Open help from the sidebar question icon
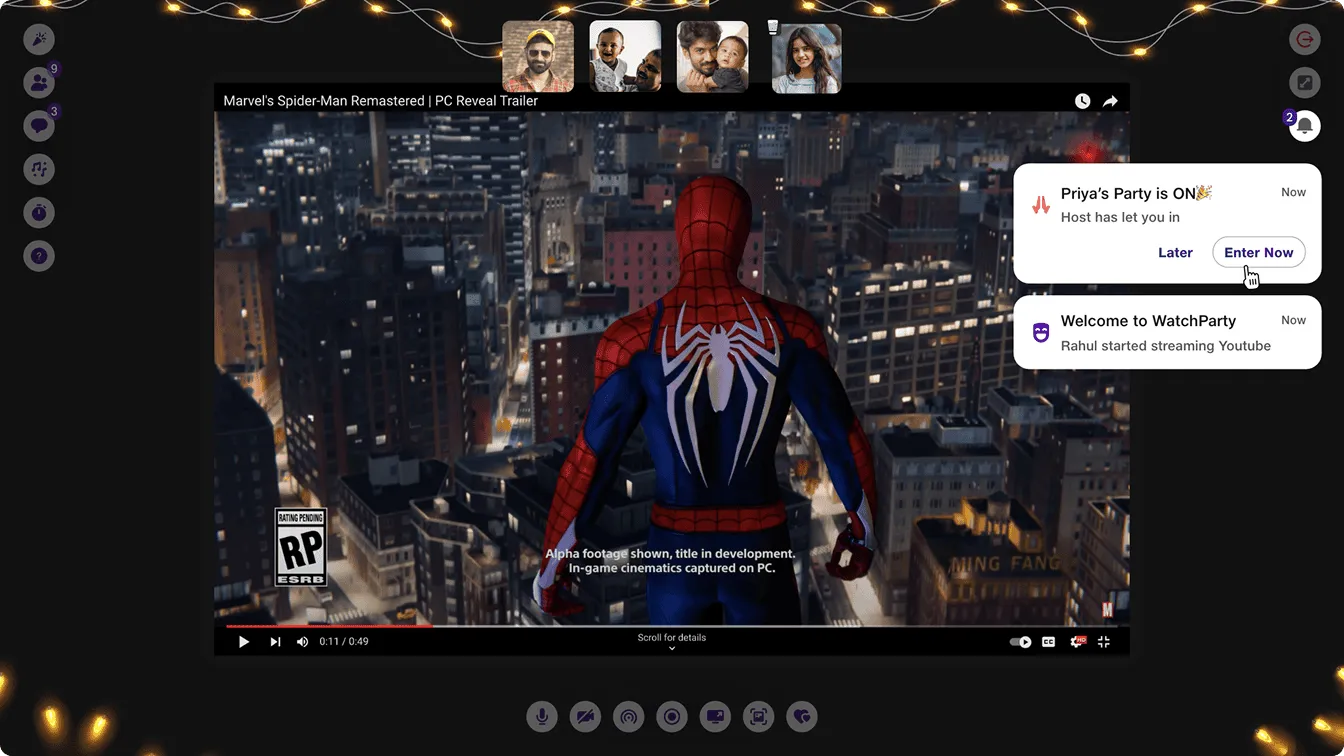 click(39, 255)
